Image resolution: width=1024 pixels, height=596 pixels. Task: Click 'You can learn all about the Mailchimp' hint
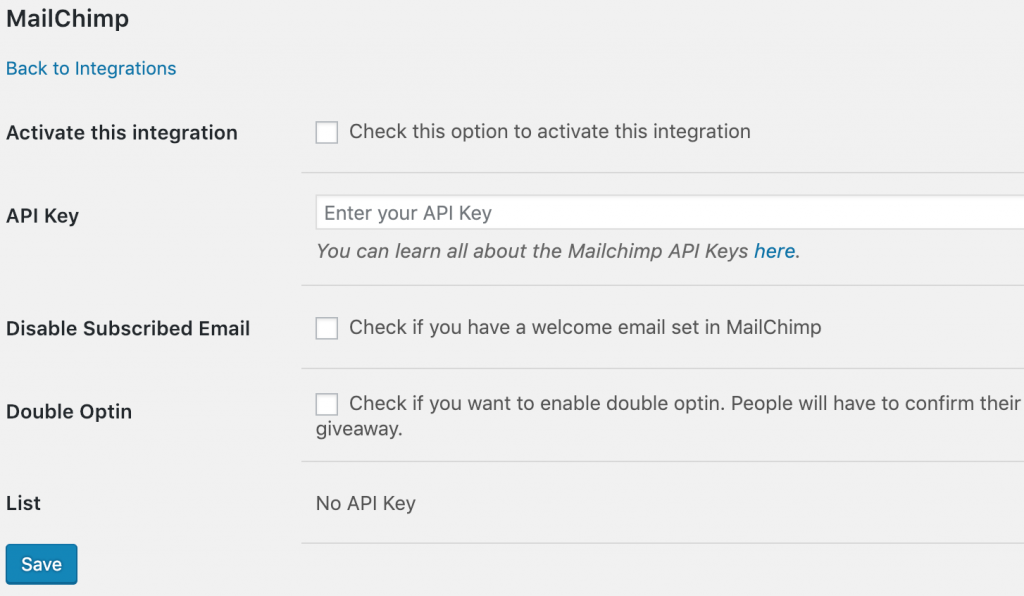(558, 251)
